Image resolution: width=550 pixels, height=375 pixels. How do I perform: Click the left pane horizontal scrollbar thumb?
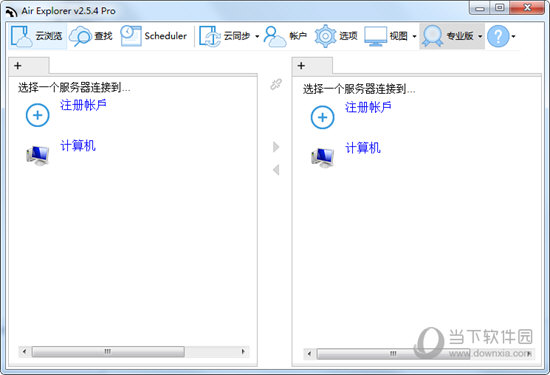tap(108, 351)
